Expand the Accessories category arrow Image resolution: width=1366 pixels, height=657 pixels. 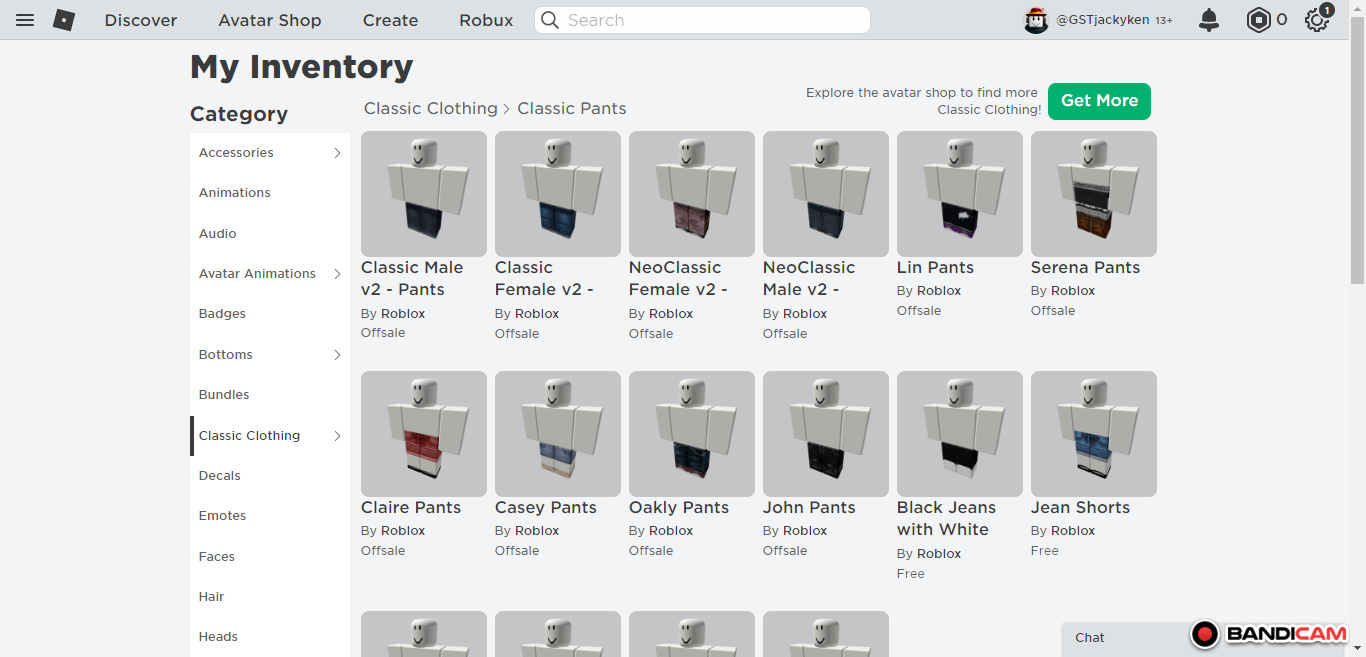(337, 153)
